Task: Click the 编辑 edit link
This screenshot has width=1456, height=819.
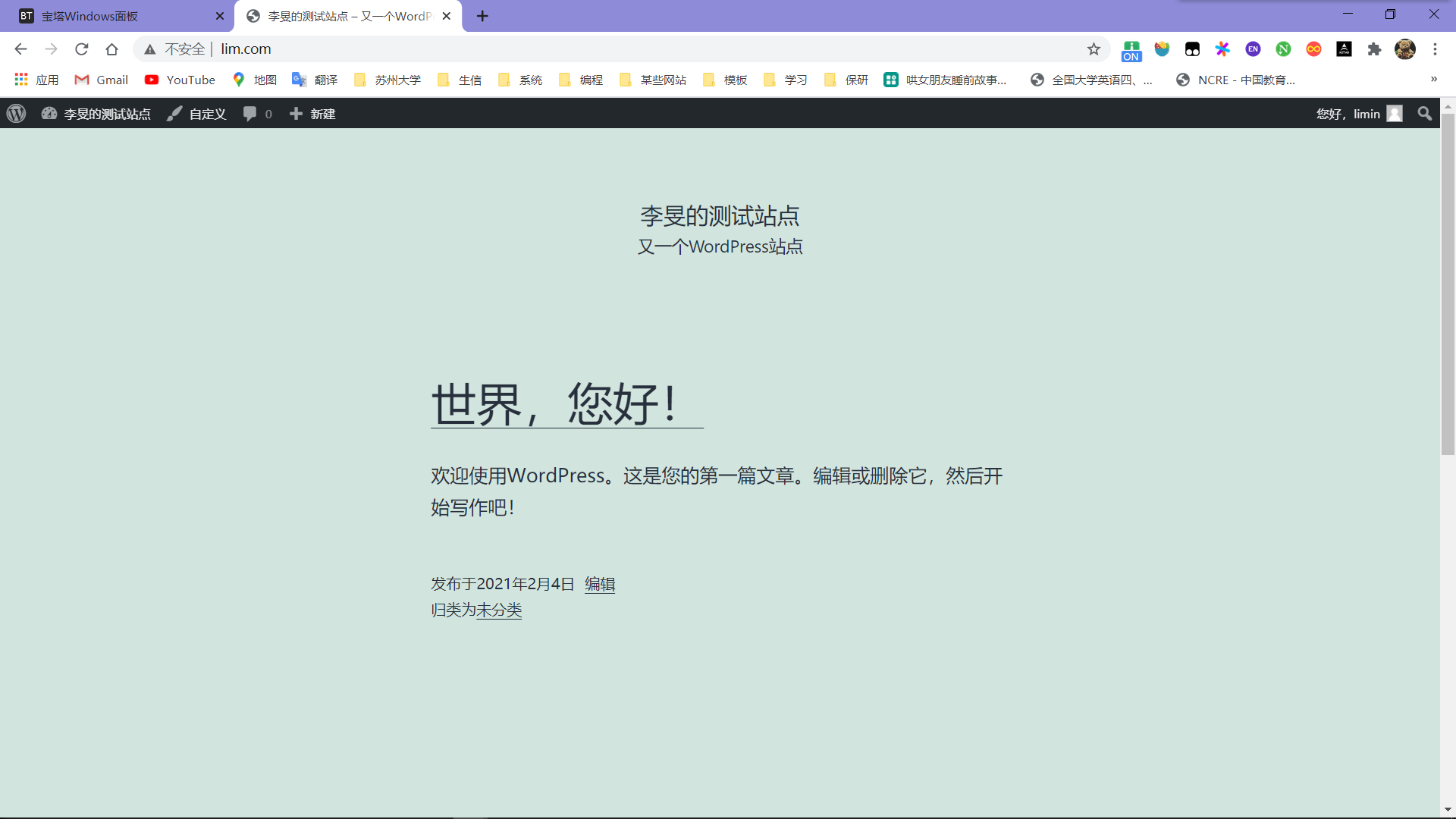Action: click(599, 584)
